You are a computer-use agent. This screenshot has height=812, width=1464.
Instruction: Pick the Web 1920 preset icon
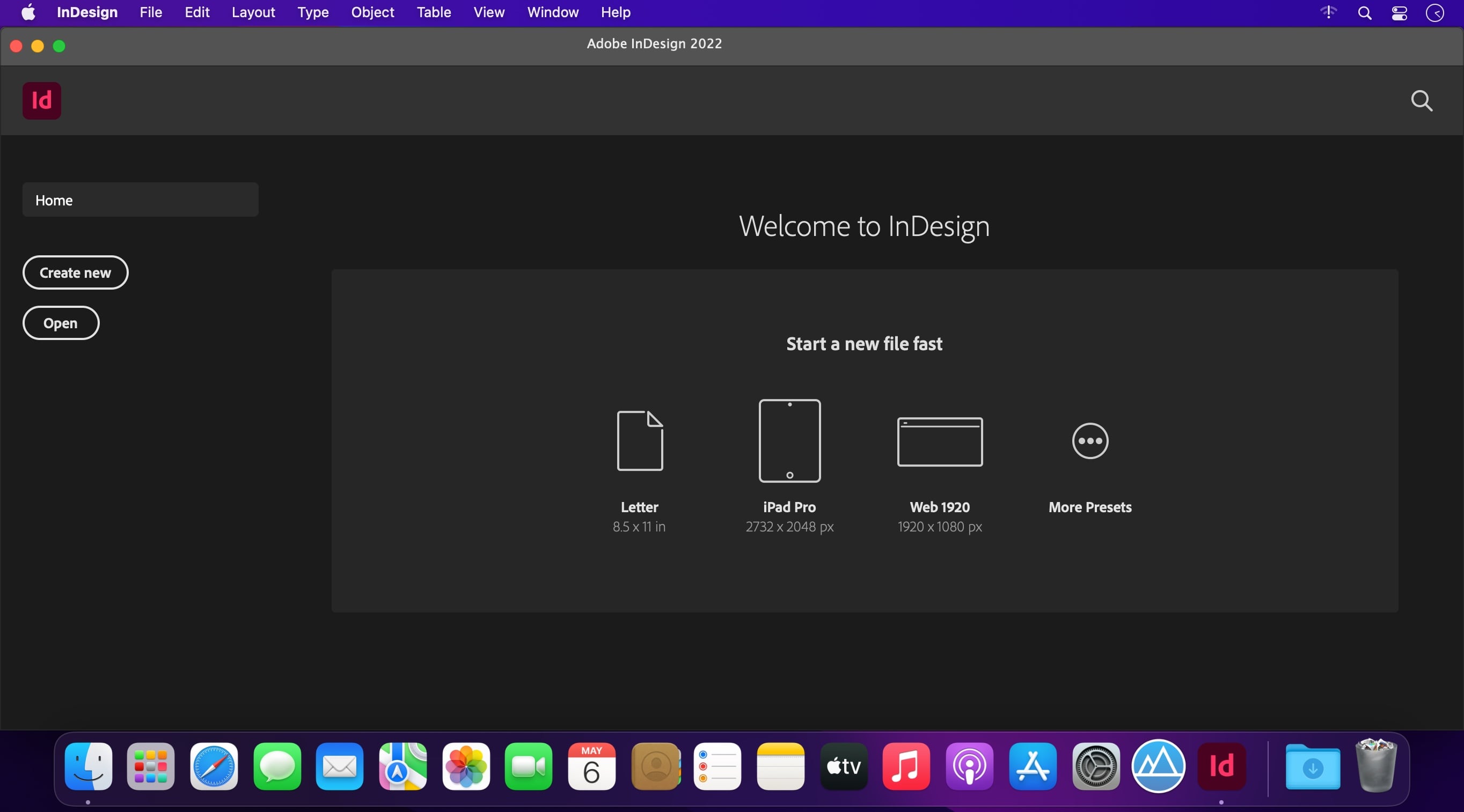(940, 442)
